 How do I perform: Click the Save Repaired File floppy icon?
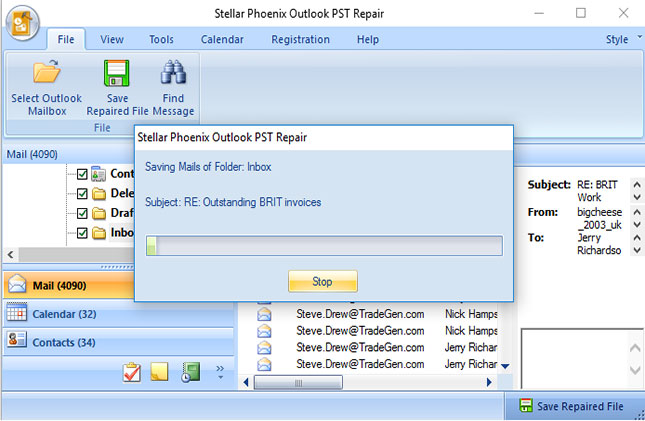(118, 74)
